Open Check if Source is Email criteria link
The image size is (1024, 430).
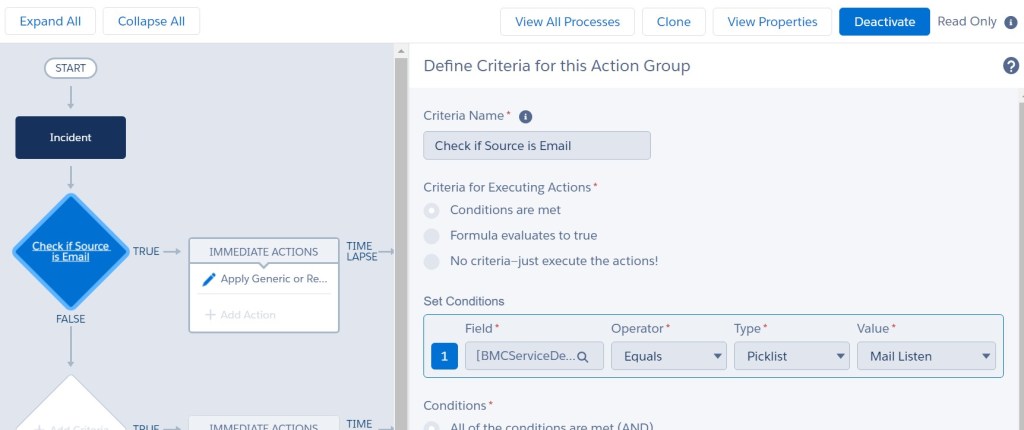(x=71, y=252)
